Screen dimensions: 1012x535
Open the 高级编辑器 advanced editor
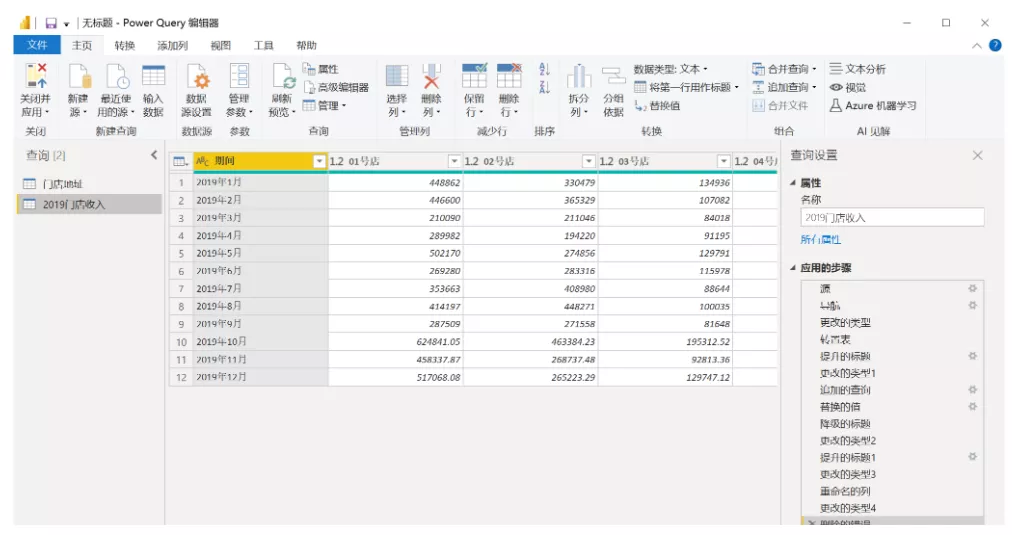336,87
